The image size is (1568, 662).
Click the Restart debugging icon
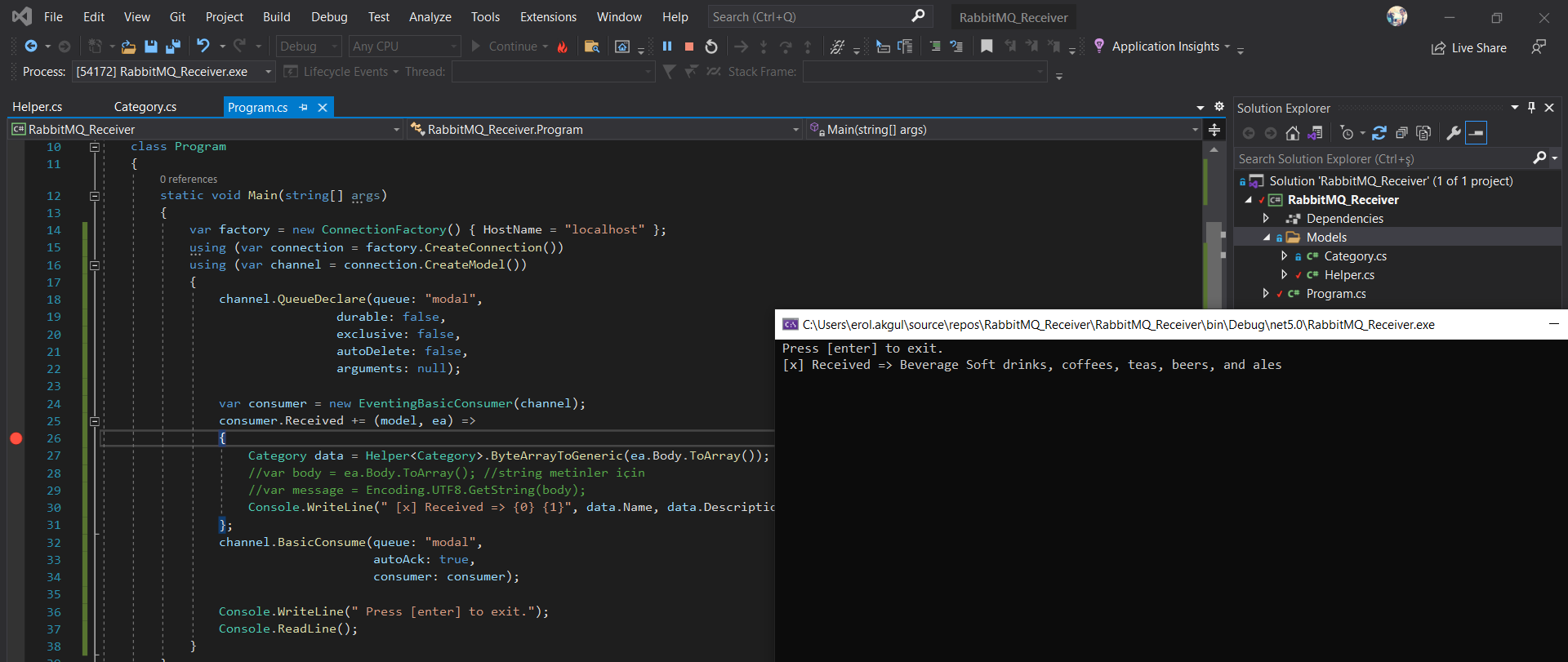711,47
